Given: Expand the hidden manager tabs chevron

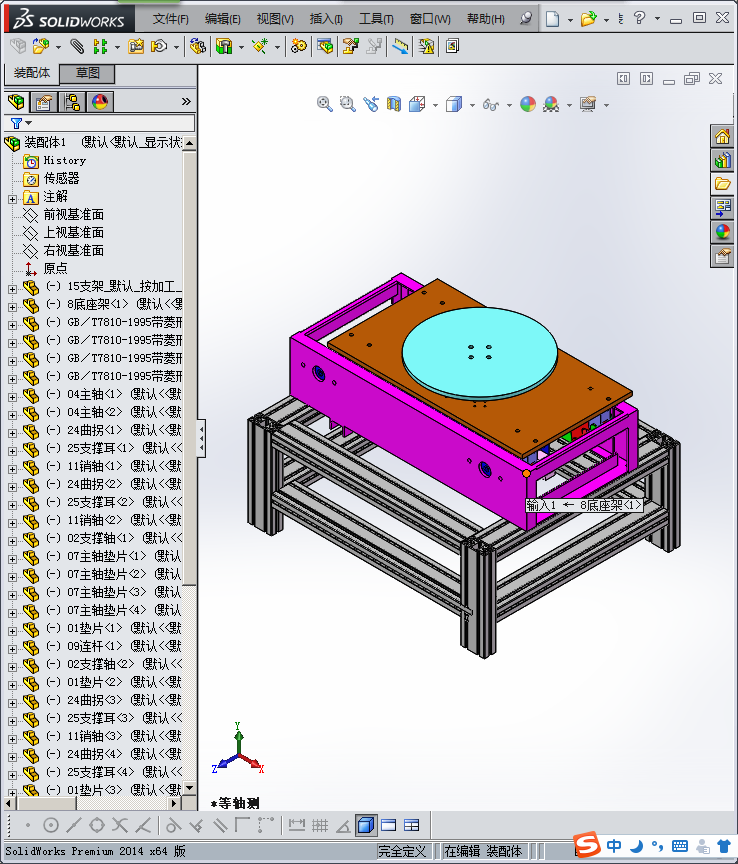Looking at the screenshot, I should pyautogui.click(x=186, y=101).
